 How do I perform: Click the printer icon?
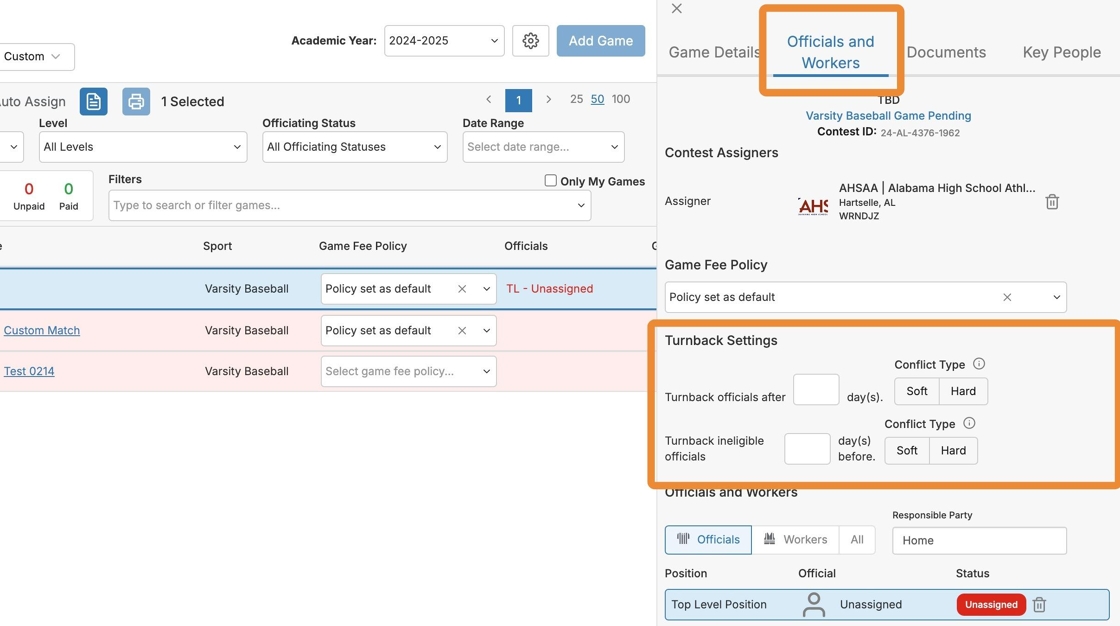tap(136, 101)
